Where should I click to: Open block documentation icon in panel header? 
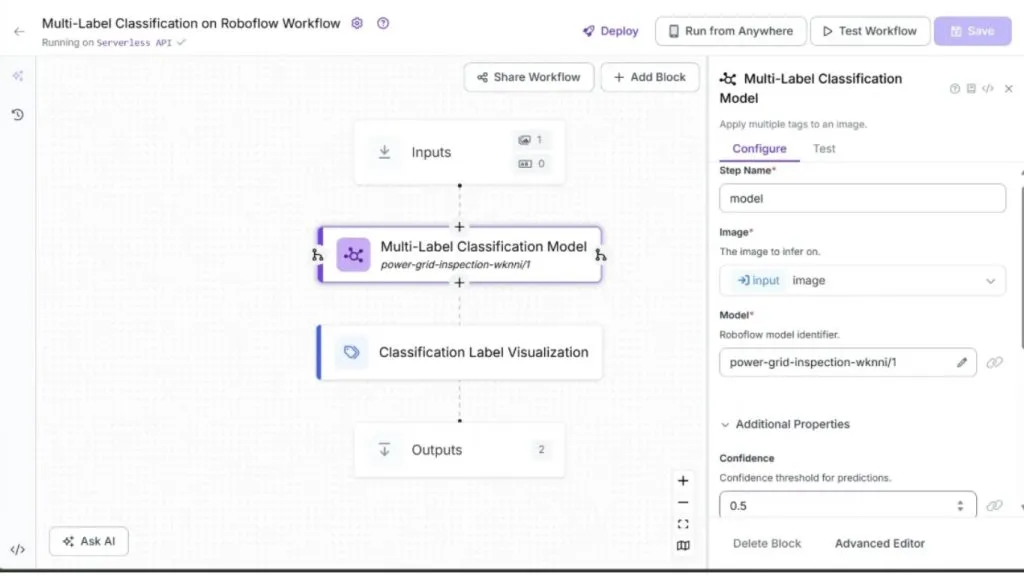971,89
